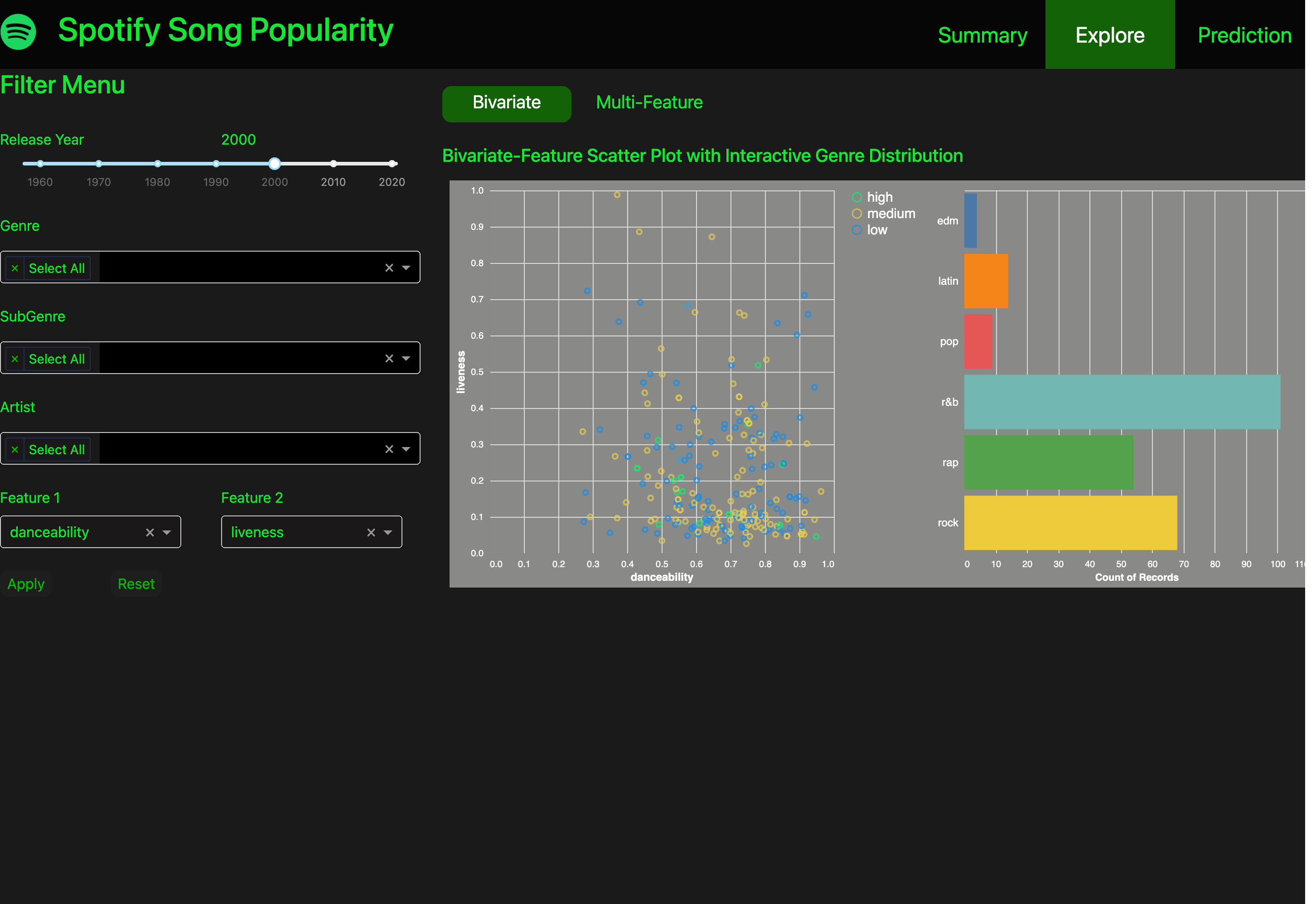The width and height of the screenshot is (1316, 904).
Task: Set Release Year slider to 2010
Action: [334, 164]
